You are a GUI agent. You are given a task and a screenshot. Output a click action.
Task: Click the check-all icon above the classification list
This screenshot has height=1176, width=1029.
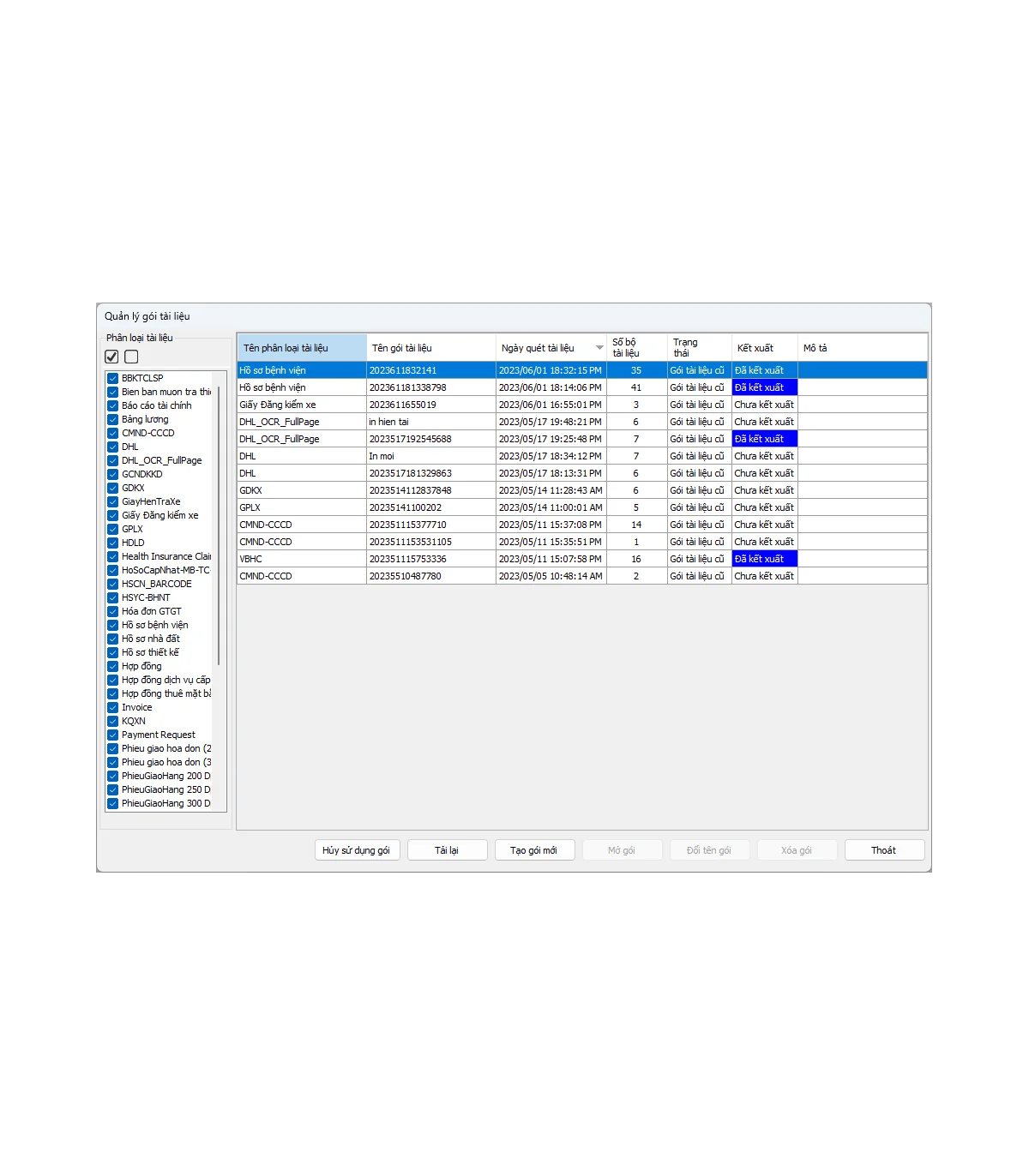coord(111,357)
